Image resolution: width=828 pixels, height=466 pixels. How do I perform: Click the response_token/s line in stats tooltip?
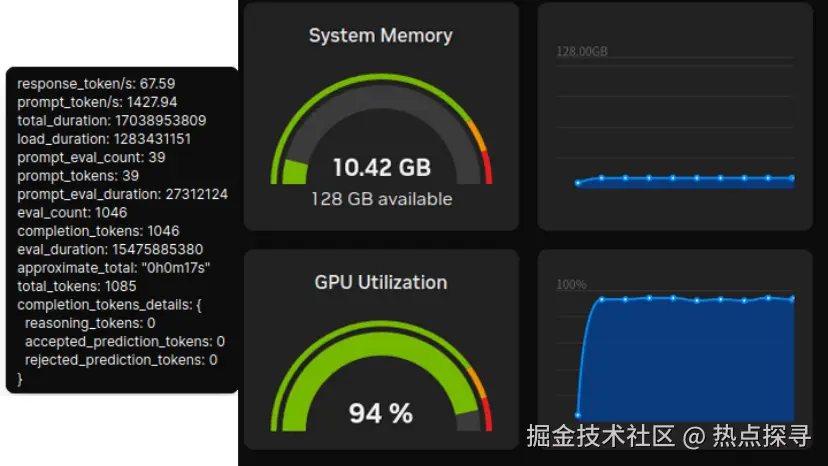[x=96, y=84]
